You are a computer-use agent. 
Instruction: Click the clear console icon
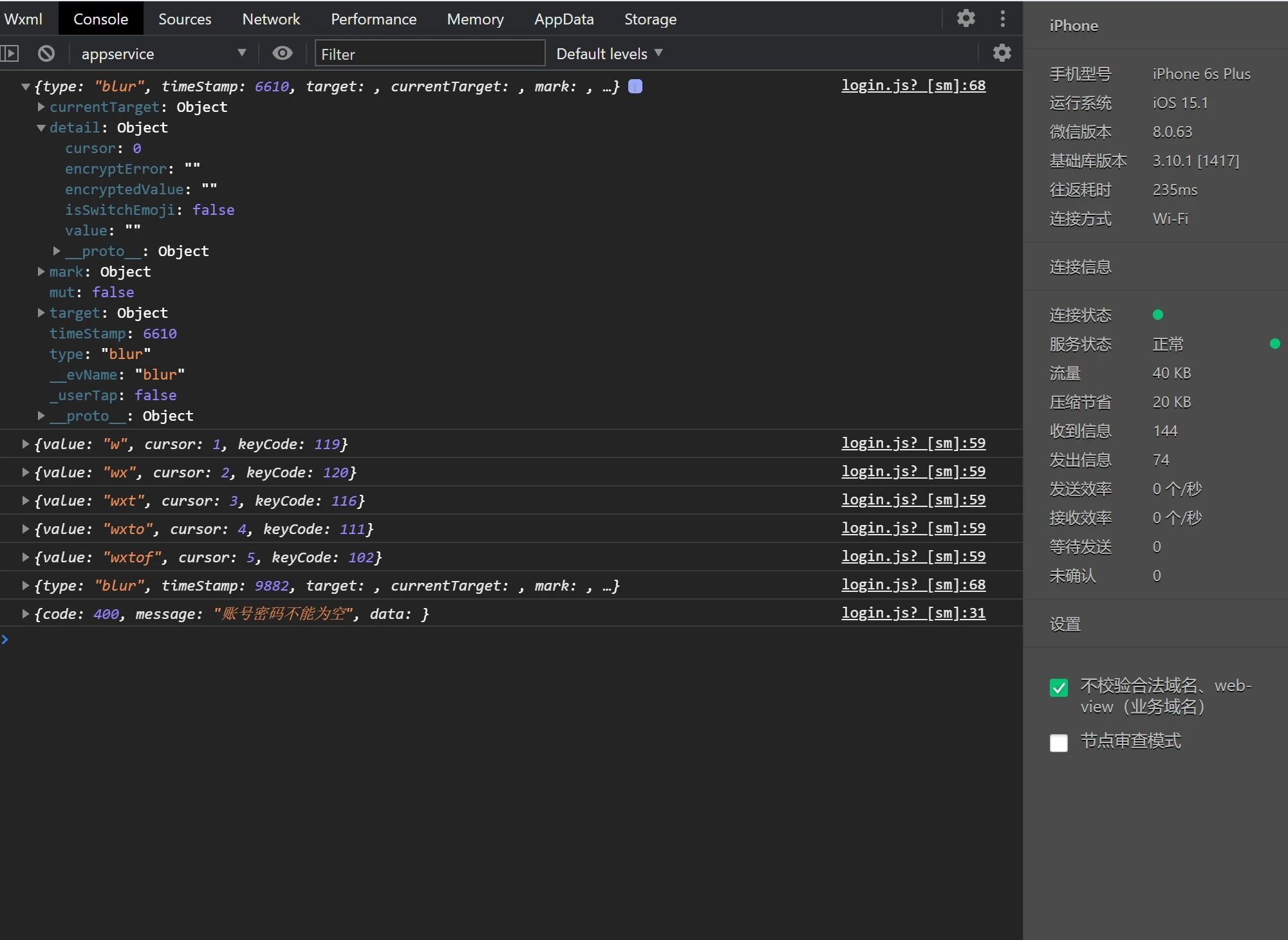[46, 53]
